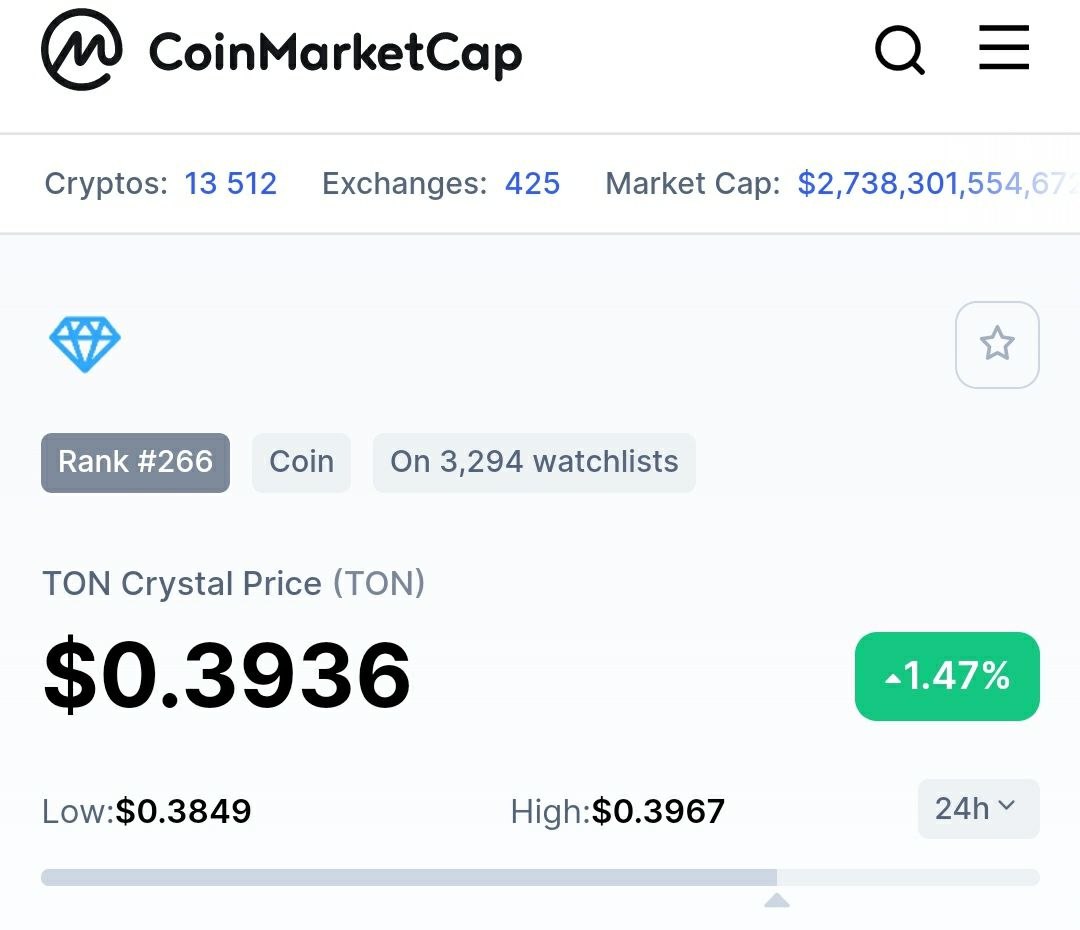This screenshot has width=1080, height=930.
Task: Add TON to watchlist via star icon
Action: (997, 344)
